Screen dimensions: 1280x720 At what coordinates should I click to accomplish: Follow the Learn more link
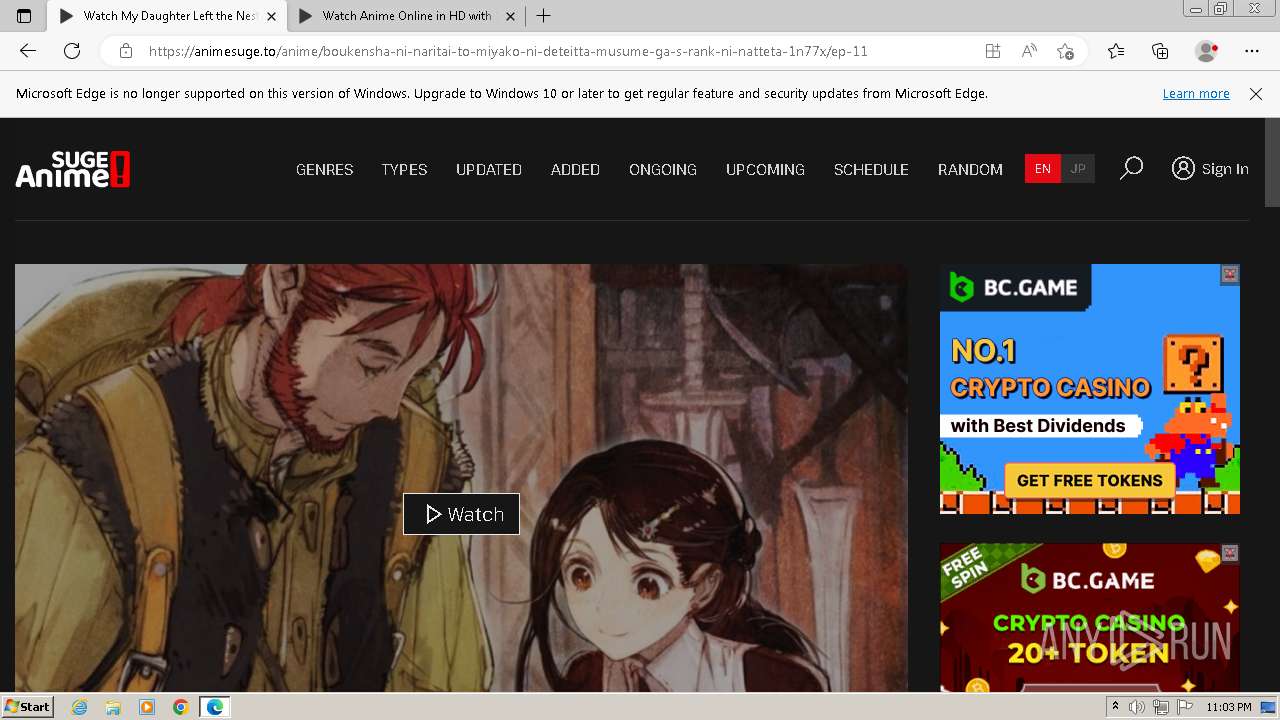point(1196,93)
